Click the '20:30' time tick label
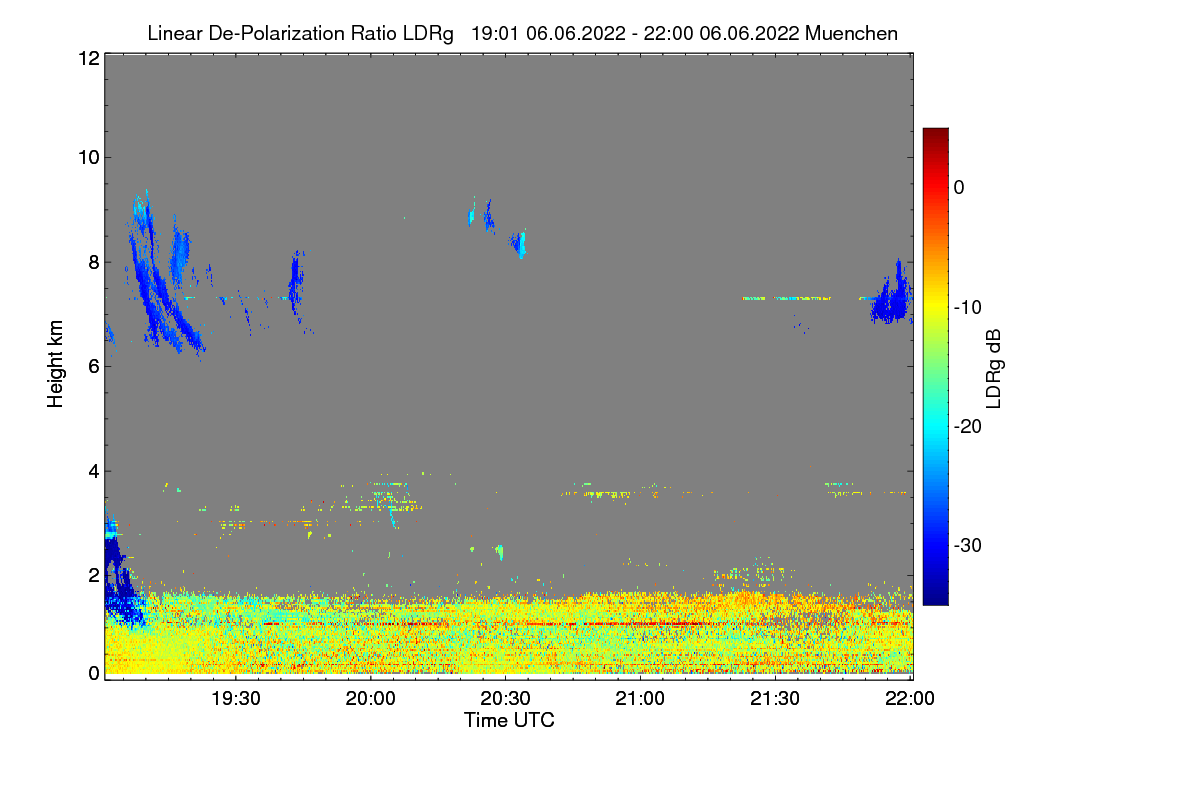Viewport: 1200px width, 800px height. pos(505,699)
